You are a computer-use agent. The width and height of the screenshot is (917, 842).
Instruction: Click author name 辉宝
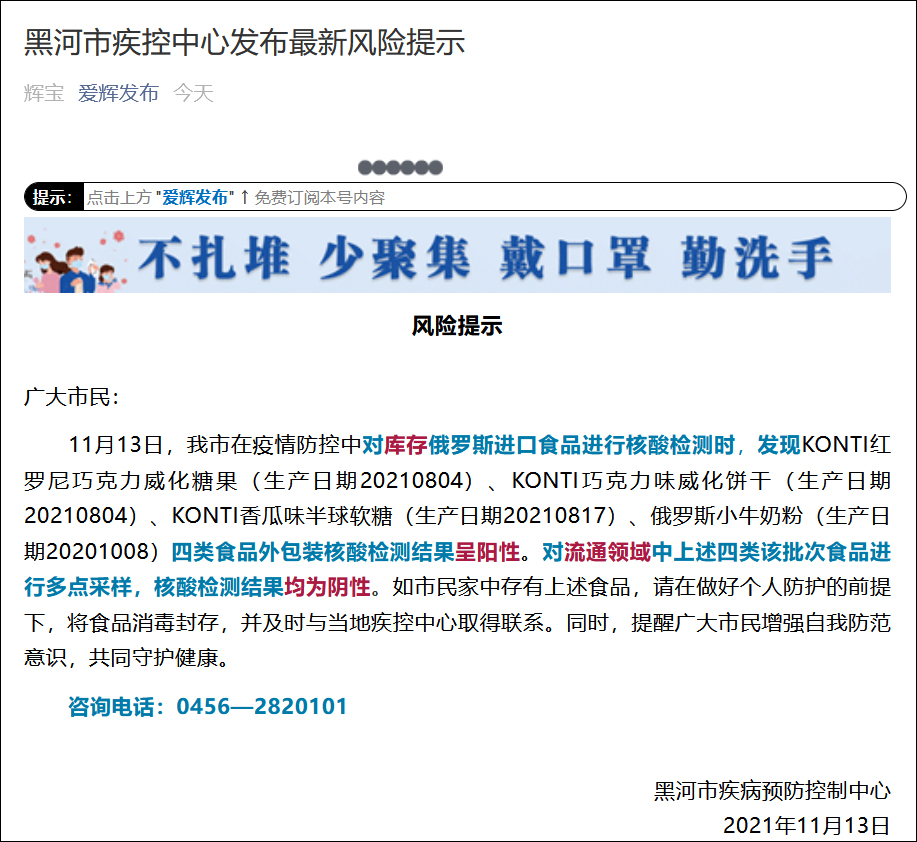tap(44, 93)
